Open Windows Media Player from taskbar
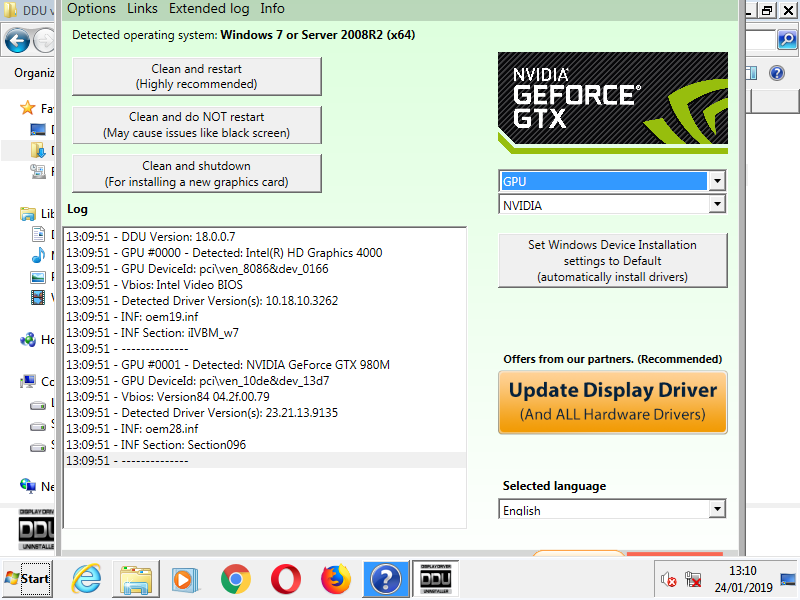Viewport: 800px width, 600px height. pyautogui.click(x=186, y=580)
